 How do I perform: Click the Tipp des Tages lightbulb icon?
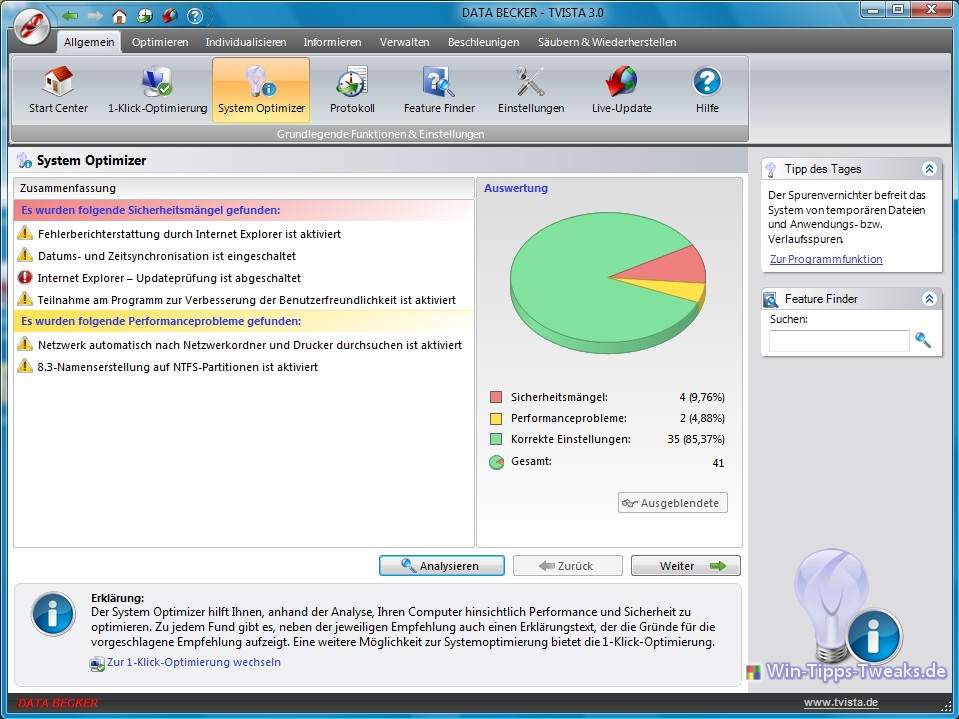[771, 169]
